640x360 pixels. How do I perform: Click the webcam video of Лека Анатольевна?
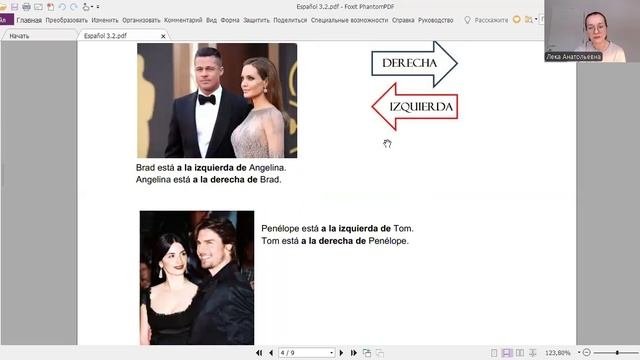(592, 31)
